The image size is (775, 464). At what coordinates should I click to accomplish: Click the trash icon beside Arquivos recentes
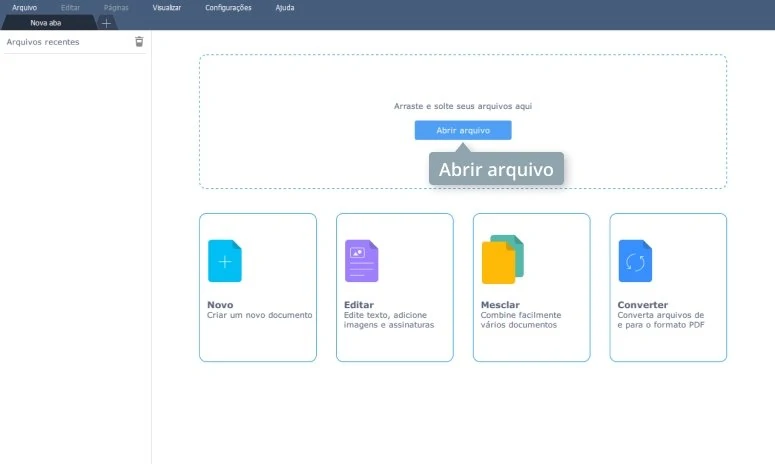(139, 42)
